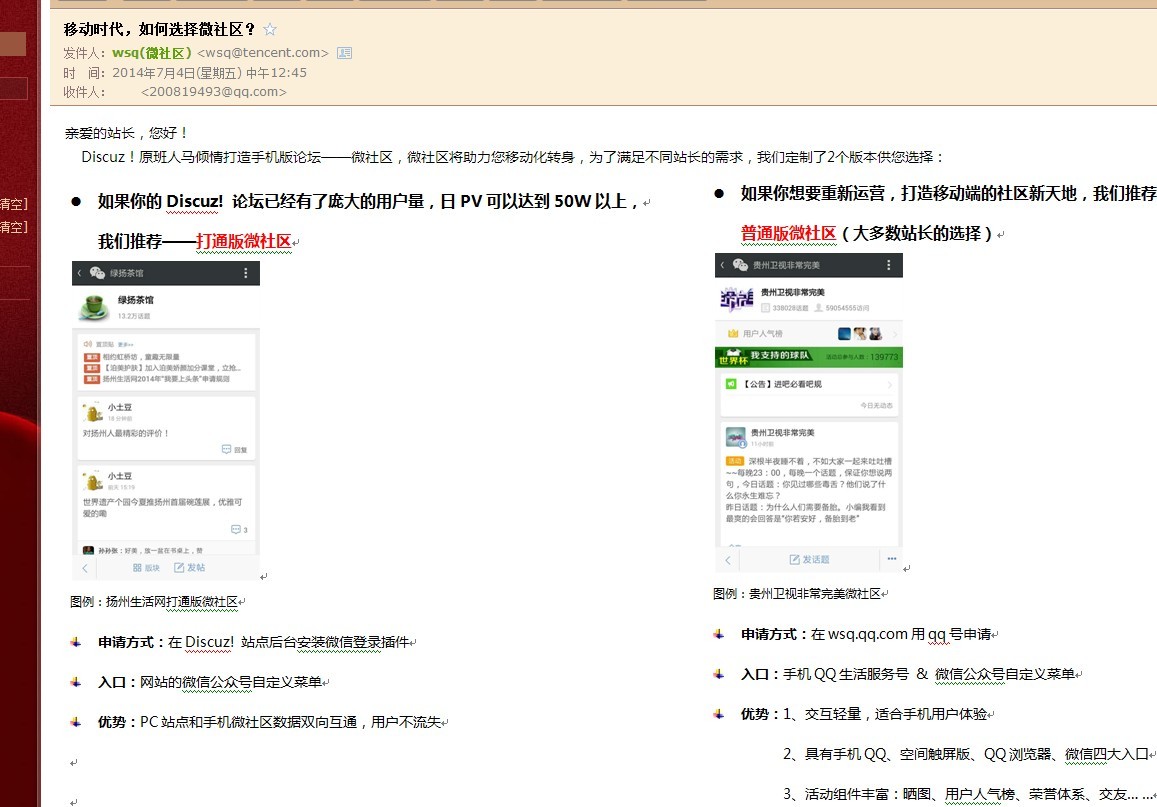The height and width of the screenshot is (807, 1157).
Task: Click back arrow in 绿扬茶馆 screenshot header
Action: (x=80, y=273)
